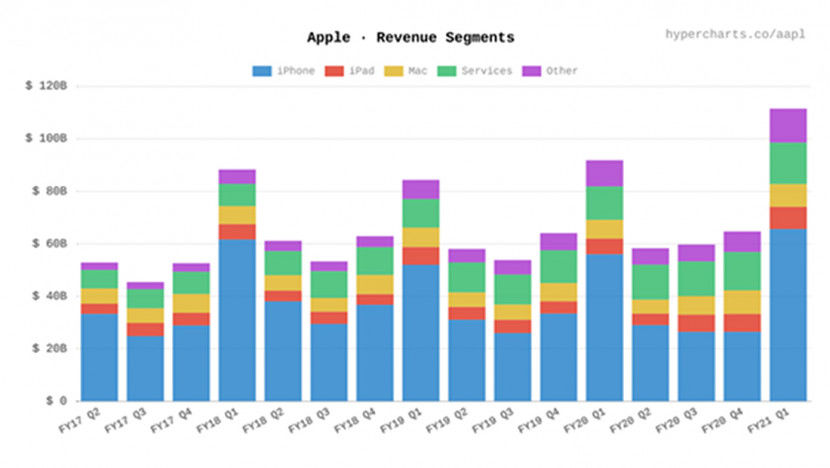Select the FY19 Q3 Services green segment
The width and height of the screenshot is (830, 468).
point(512,290)
